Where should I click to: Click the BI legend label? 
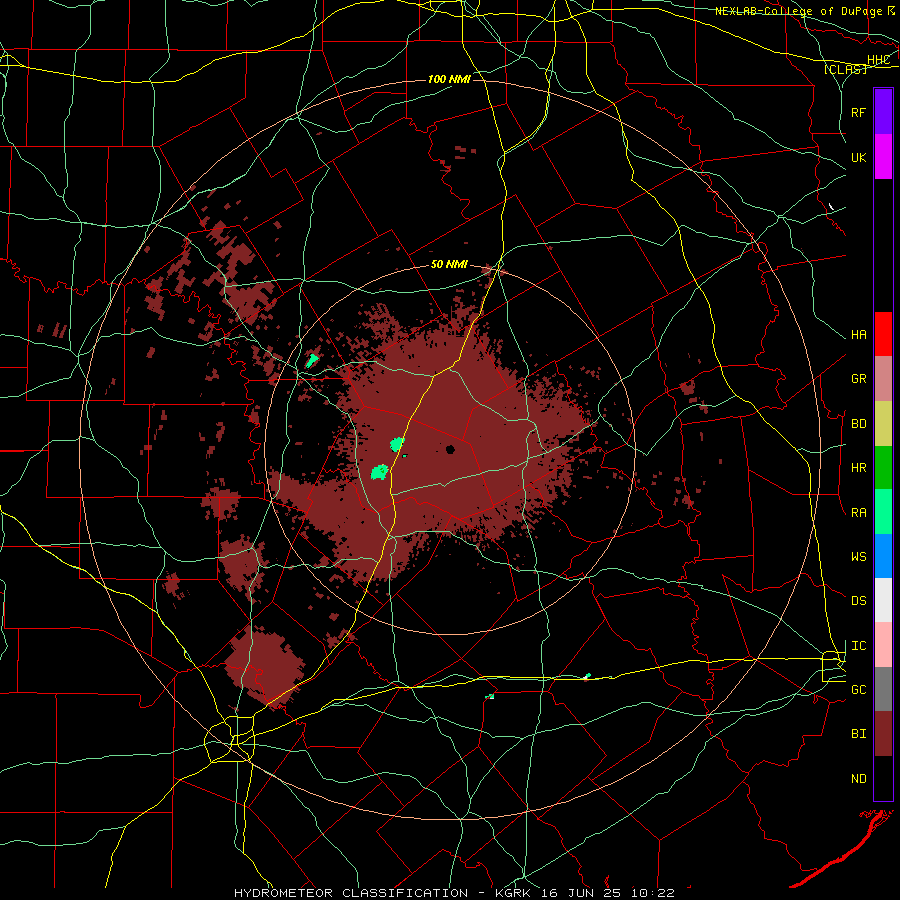(x=858, y=734)
